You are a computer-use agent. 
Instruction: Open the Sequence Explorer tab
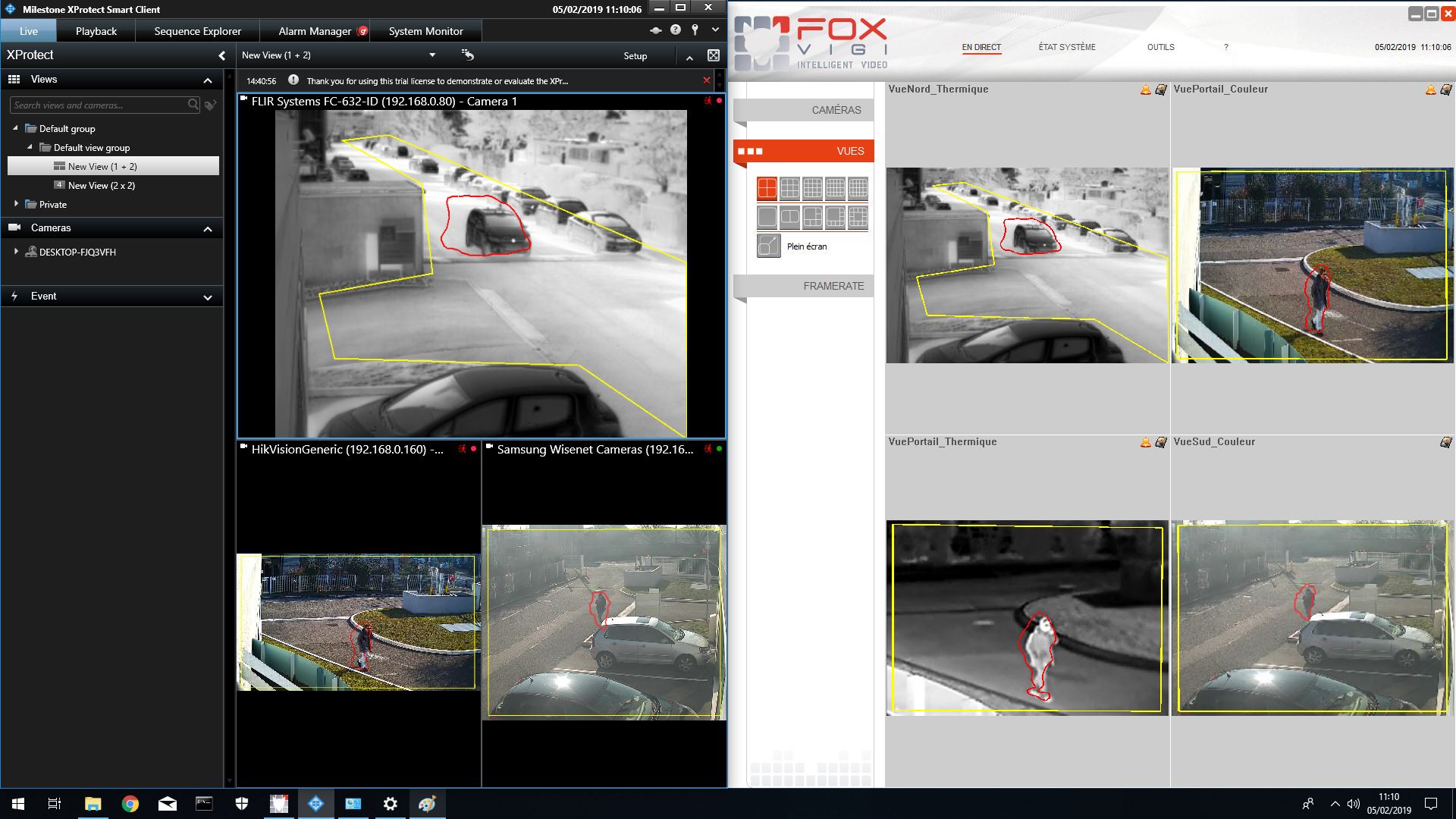pyautogui.click(x=197, y=31)
